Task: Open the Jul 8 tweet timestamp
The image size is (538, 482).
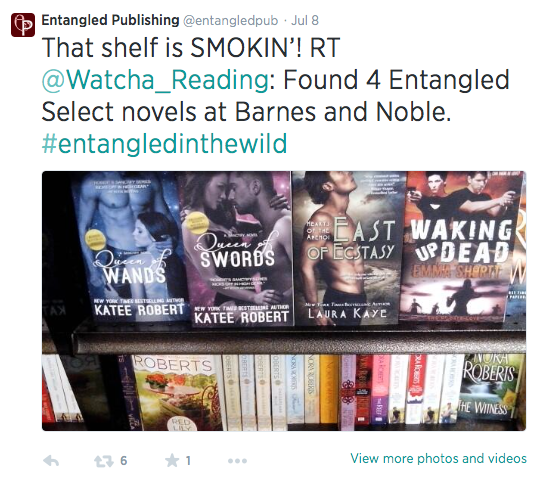Action: (x=305, y=20)
